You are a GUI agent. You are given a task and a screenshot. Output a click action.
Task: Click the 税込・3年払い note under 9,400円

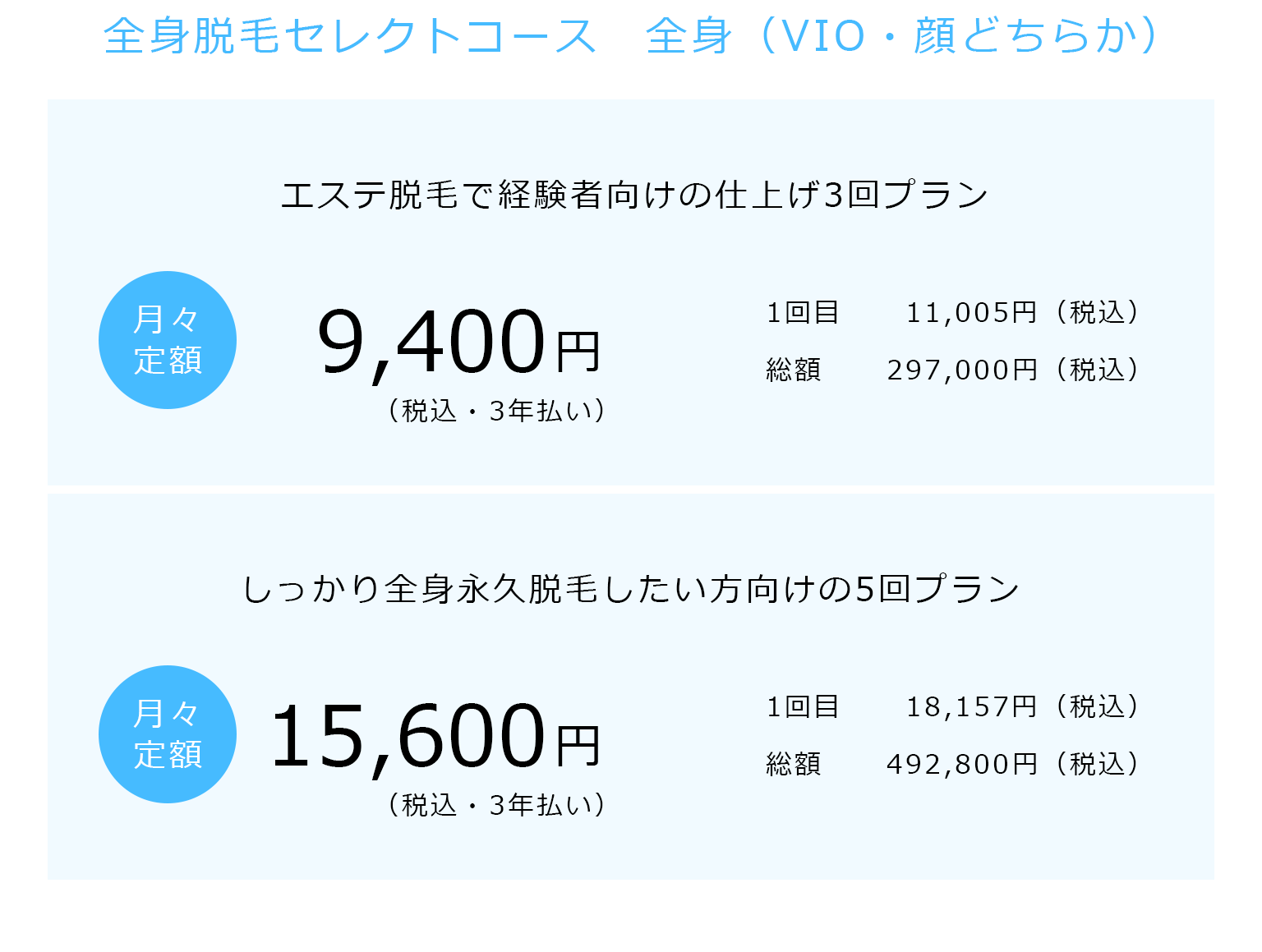[x=495, y=410]
